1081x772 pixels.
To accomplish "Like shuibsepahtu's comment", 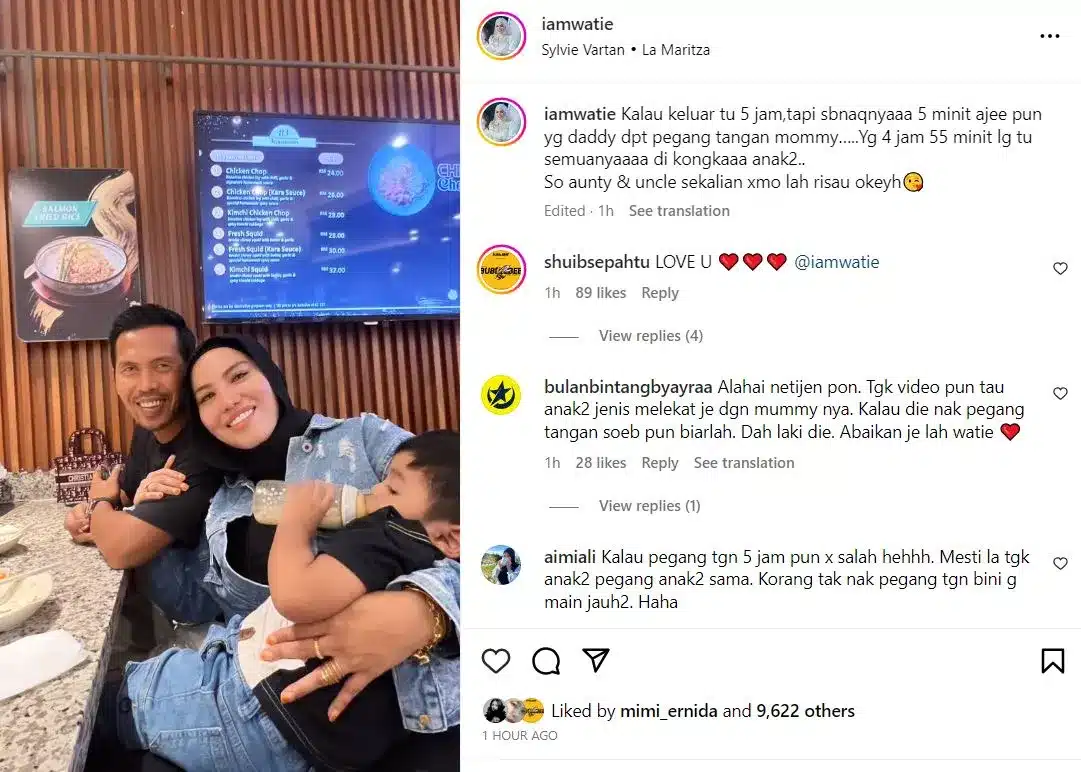I will [x=1060, y=268].
